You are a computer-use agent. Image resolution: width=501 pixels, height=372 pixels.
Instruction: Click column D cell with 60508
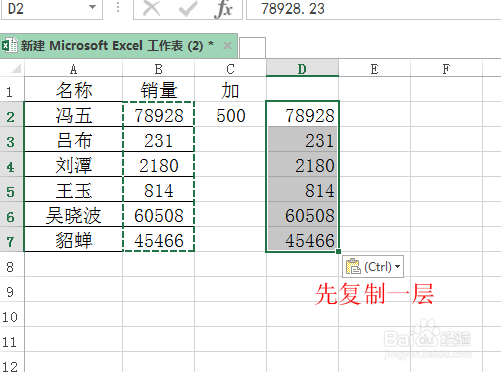tap(302, 214)
